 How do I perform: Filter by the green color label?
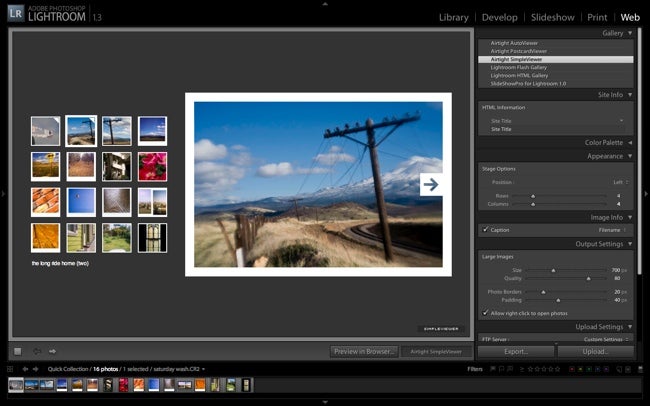coord(589,369)
